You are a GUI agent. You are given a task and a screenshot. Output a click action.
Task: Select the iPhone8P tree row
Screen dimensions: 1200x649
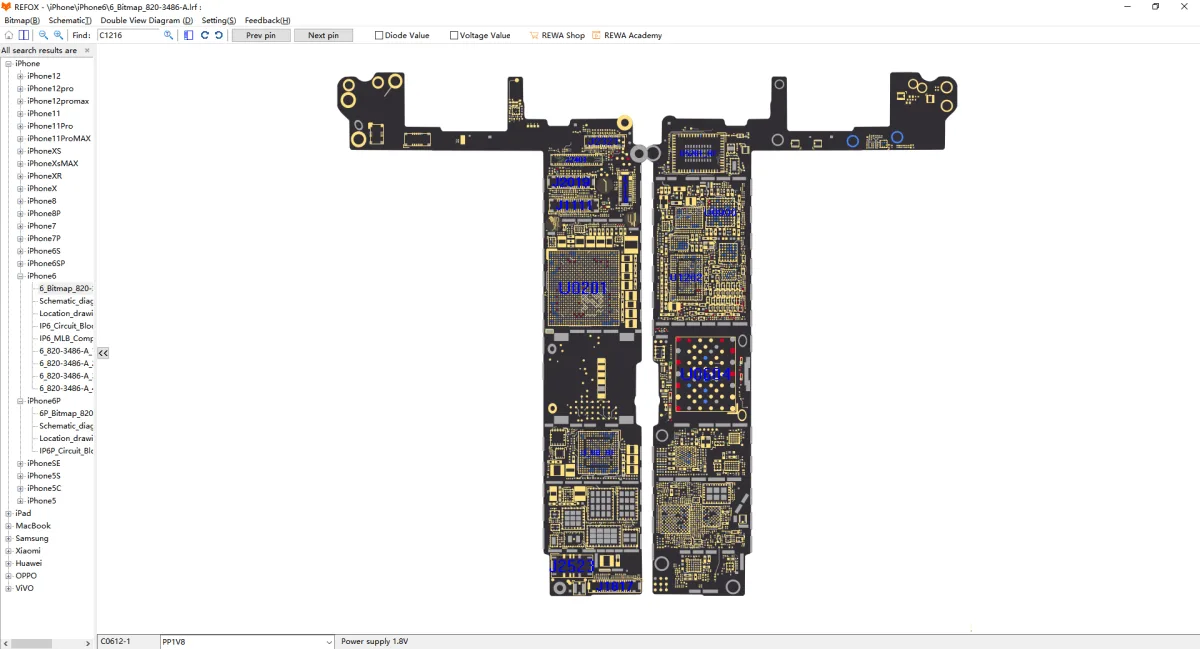point(44,213)
